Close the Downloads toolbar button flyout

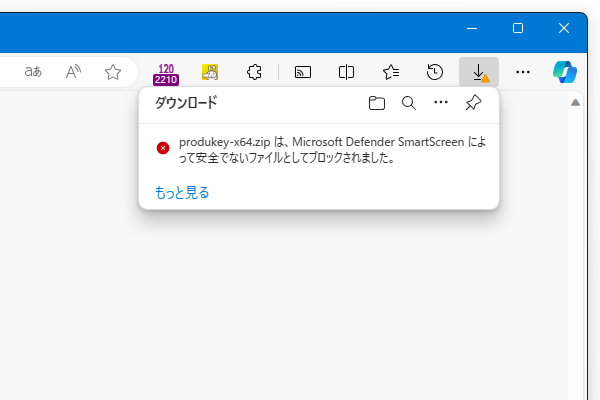(479, 72)
